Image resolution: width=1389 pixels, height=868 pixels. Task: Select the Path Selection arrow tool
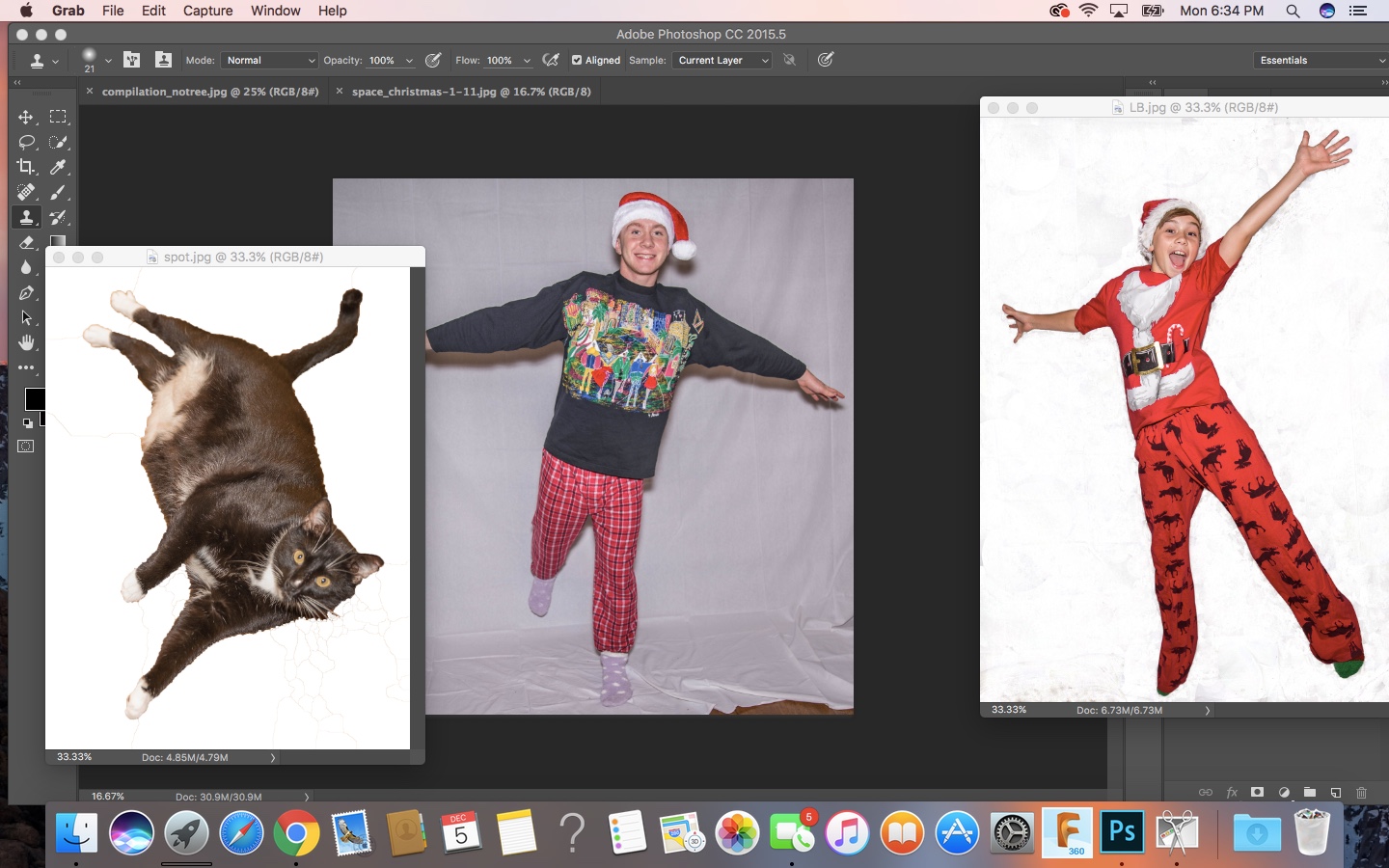[x=26, y=317]
